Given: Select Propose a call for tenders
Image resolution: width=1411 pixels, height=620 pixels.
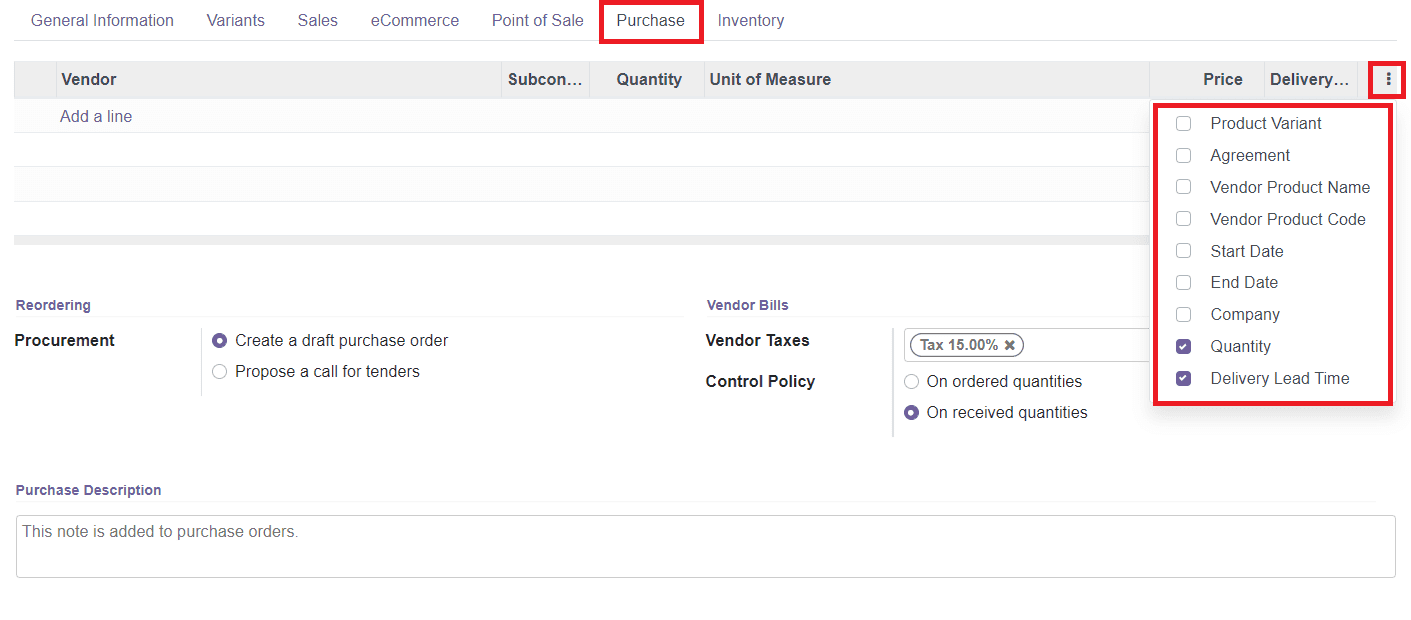Looking at the screenshot, I should click(x=219, y=372).
